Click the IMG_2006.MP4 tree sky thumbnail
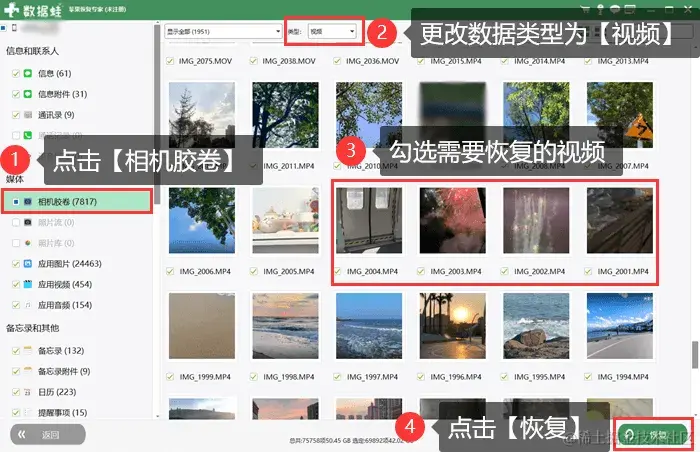The image size is (700, 452). pyautogui.click(x=202, y=220)
